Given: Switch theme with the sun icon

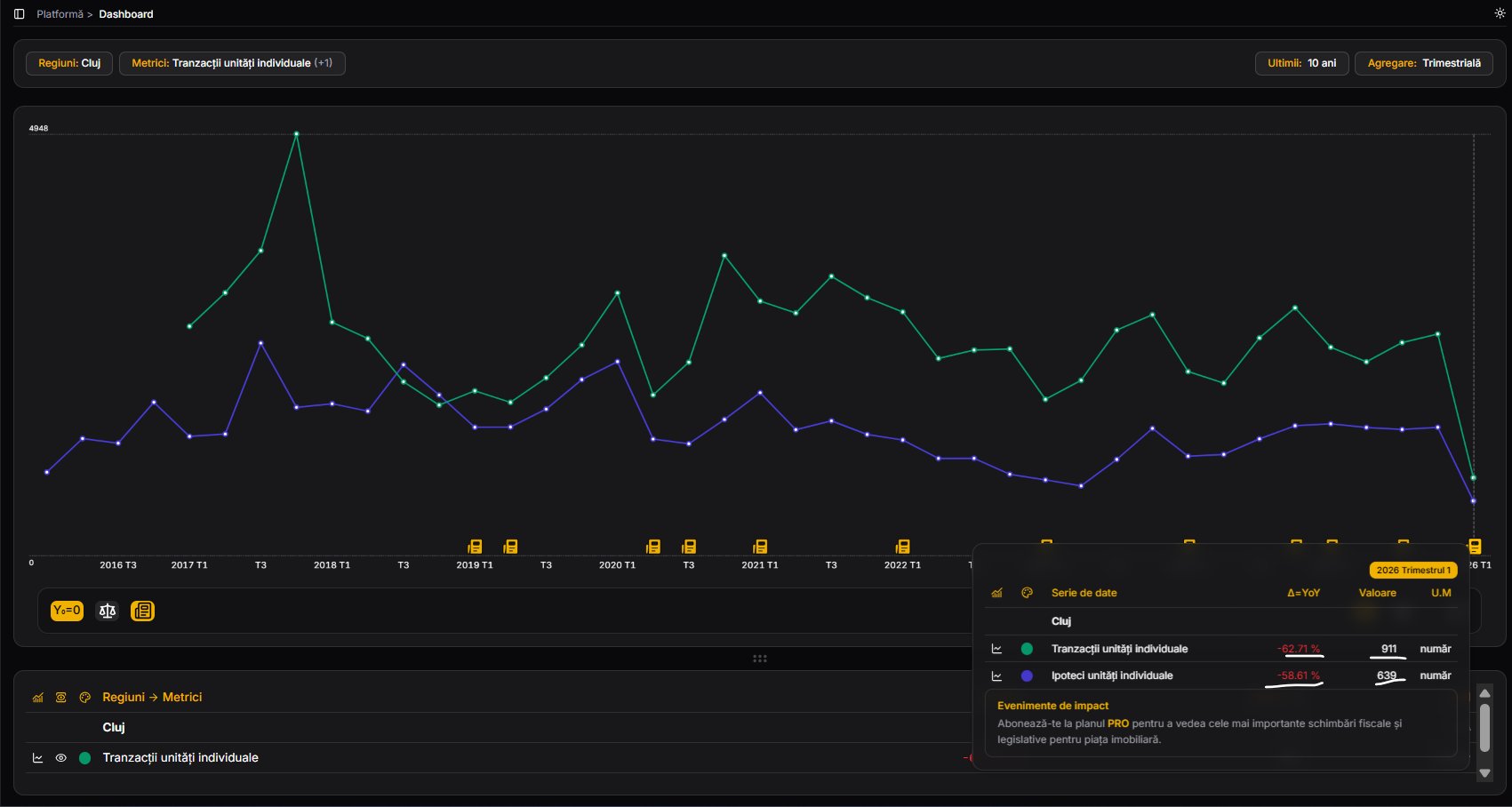Looking at the screenshot, I should (1500, 13).
